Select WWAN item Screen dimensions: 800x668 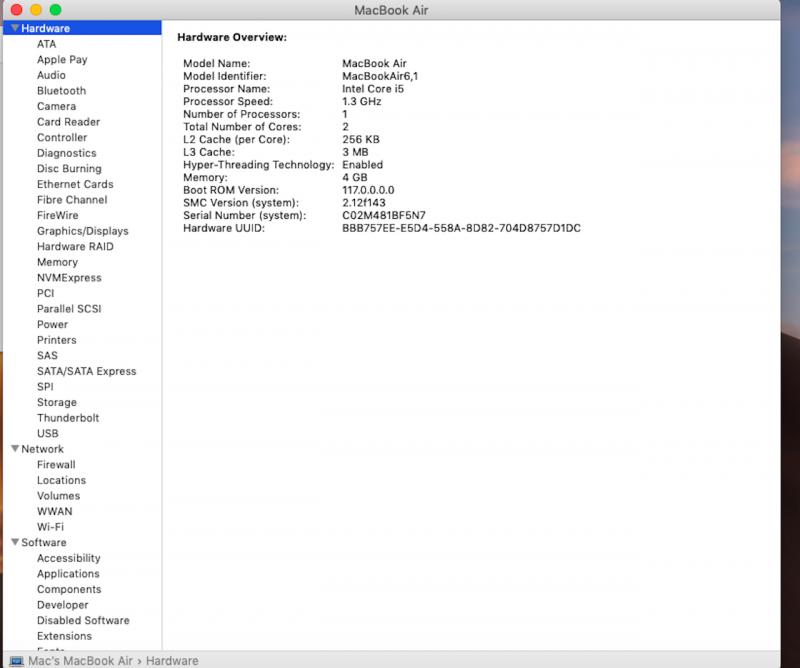[x=55, y=511]
